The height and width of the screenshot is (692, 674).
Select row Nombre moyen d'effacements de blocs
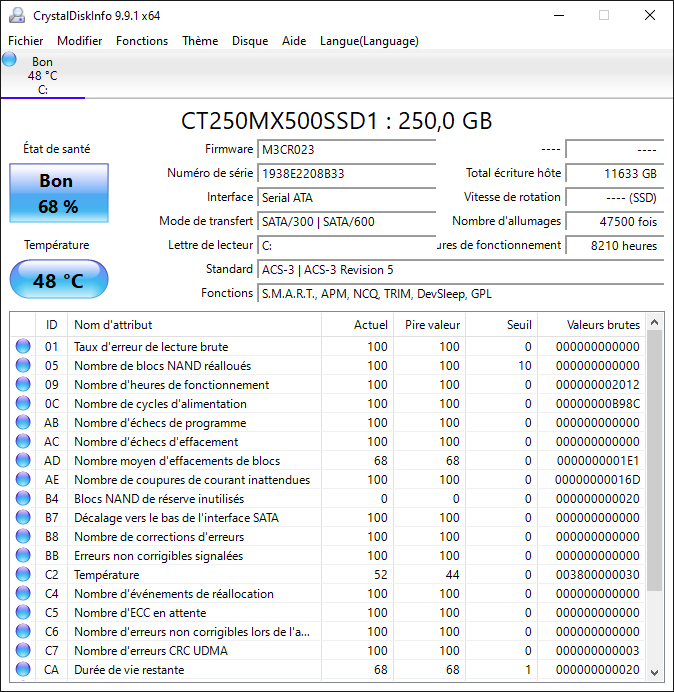(328, 460)
